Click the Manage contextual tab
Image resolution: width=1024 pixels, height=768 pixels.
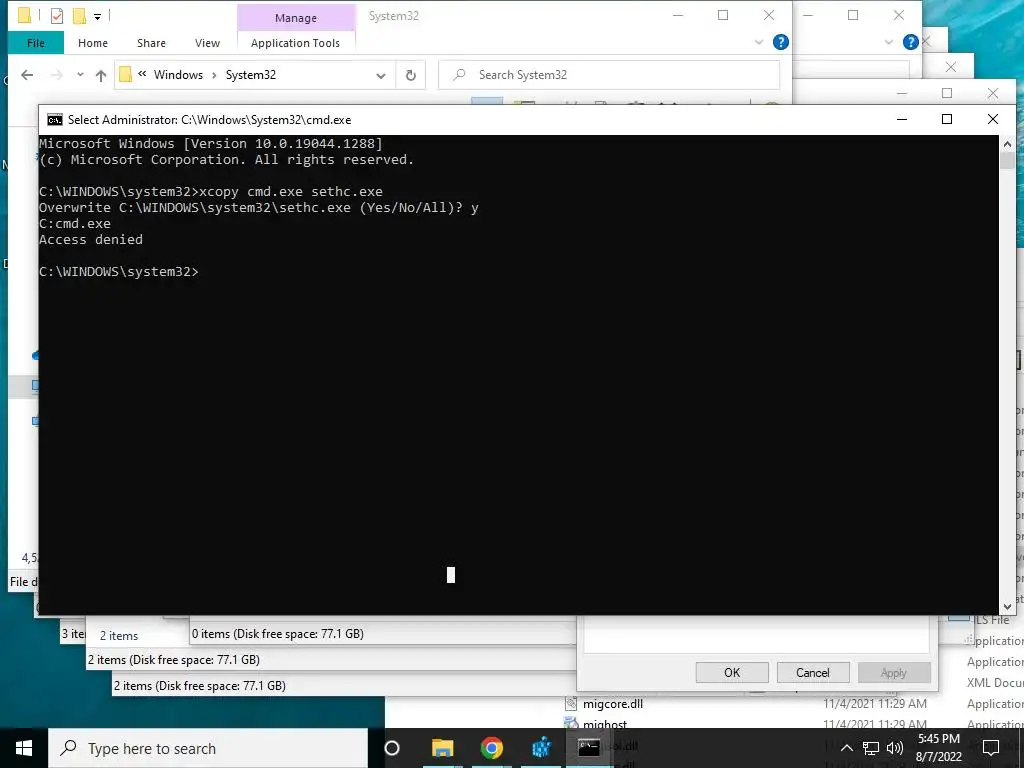pos(296,18)
